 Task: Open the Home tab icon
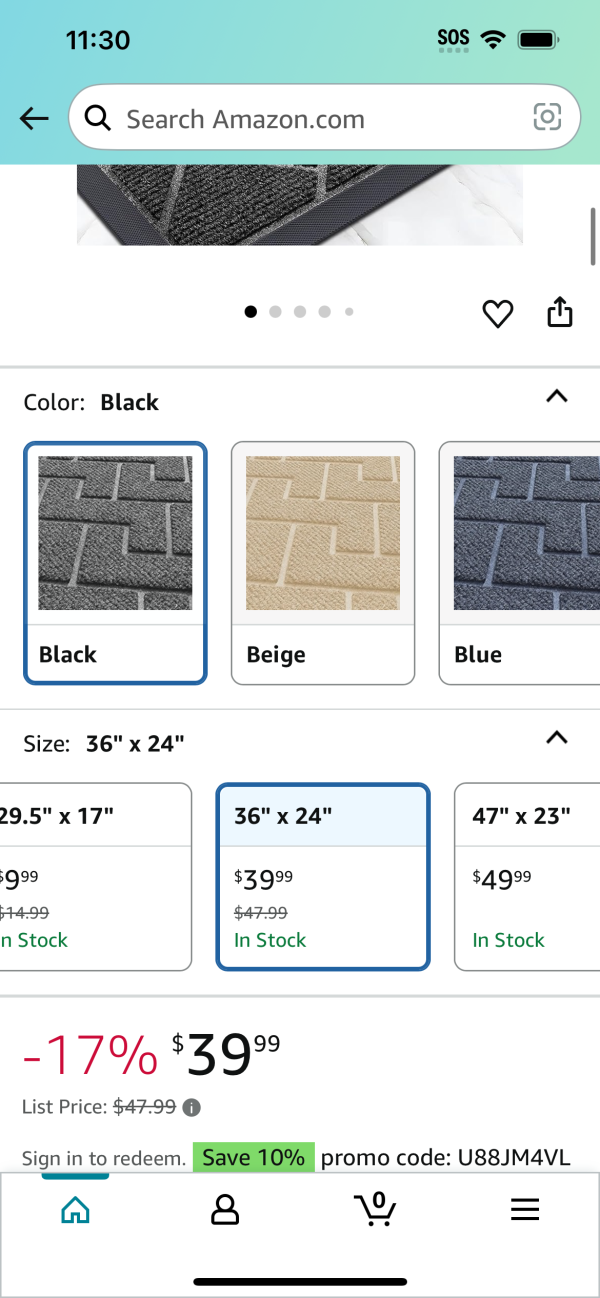pos(75,1210)
